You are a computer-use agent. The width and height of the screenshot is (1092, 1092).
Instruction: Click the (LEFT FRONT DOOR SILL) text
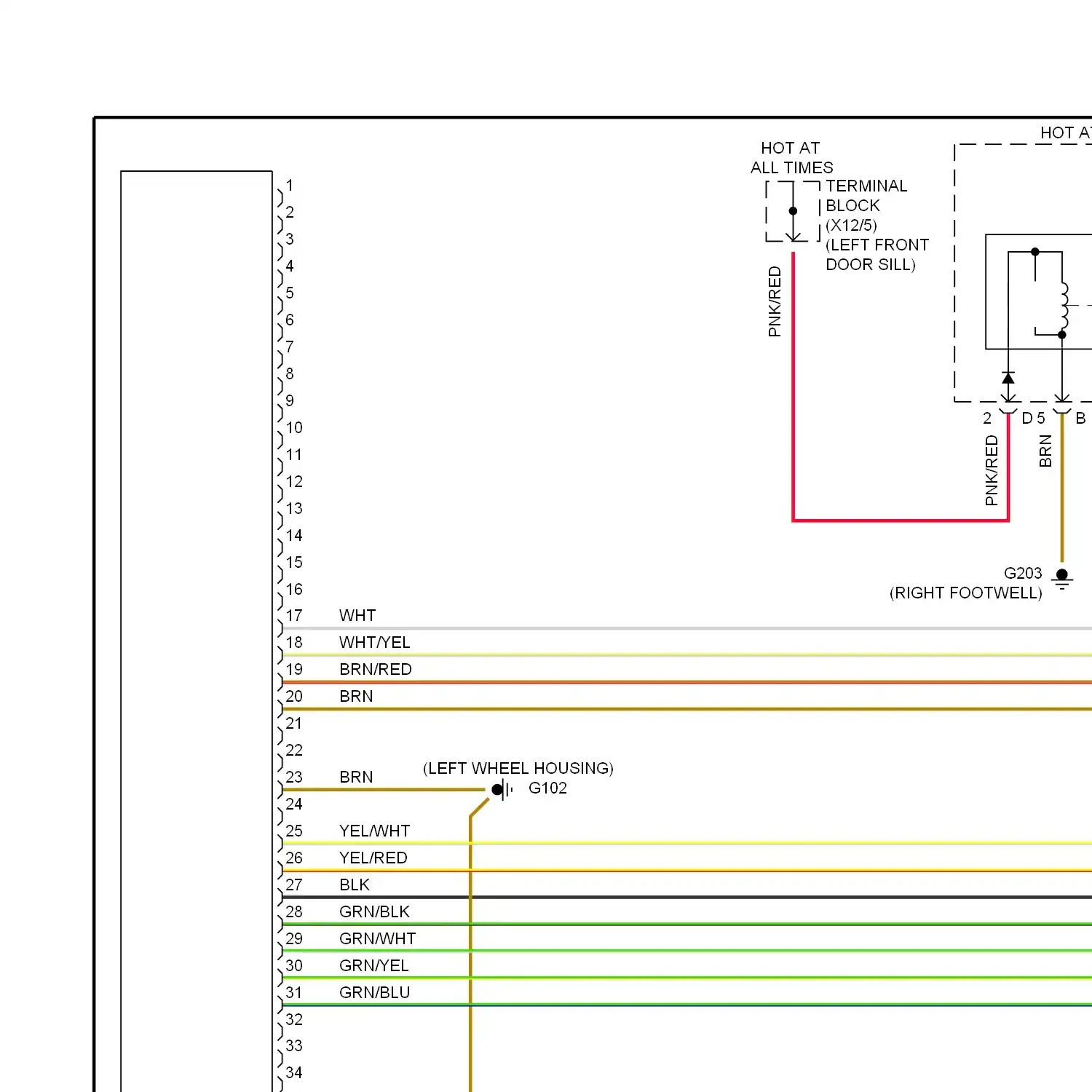[x=877, y=255]
